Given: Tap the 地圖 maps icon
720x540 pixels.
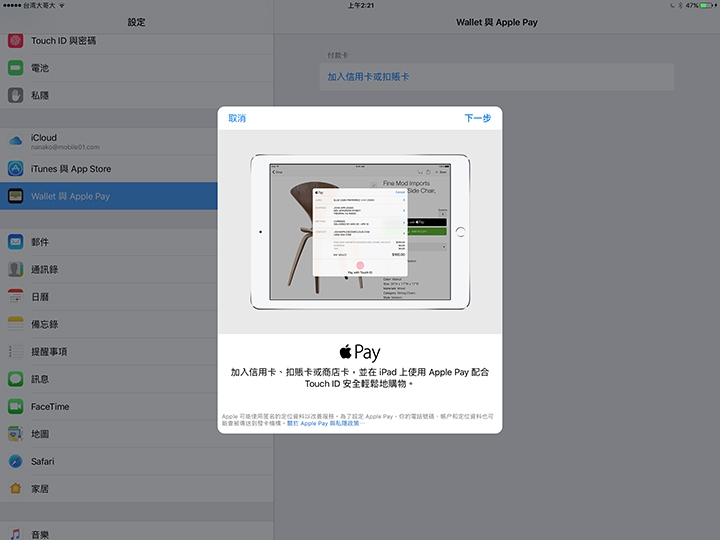Looking at the screenshot, I should click(x=16, y=434).
